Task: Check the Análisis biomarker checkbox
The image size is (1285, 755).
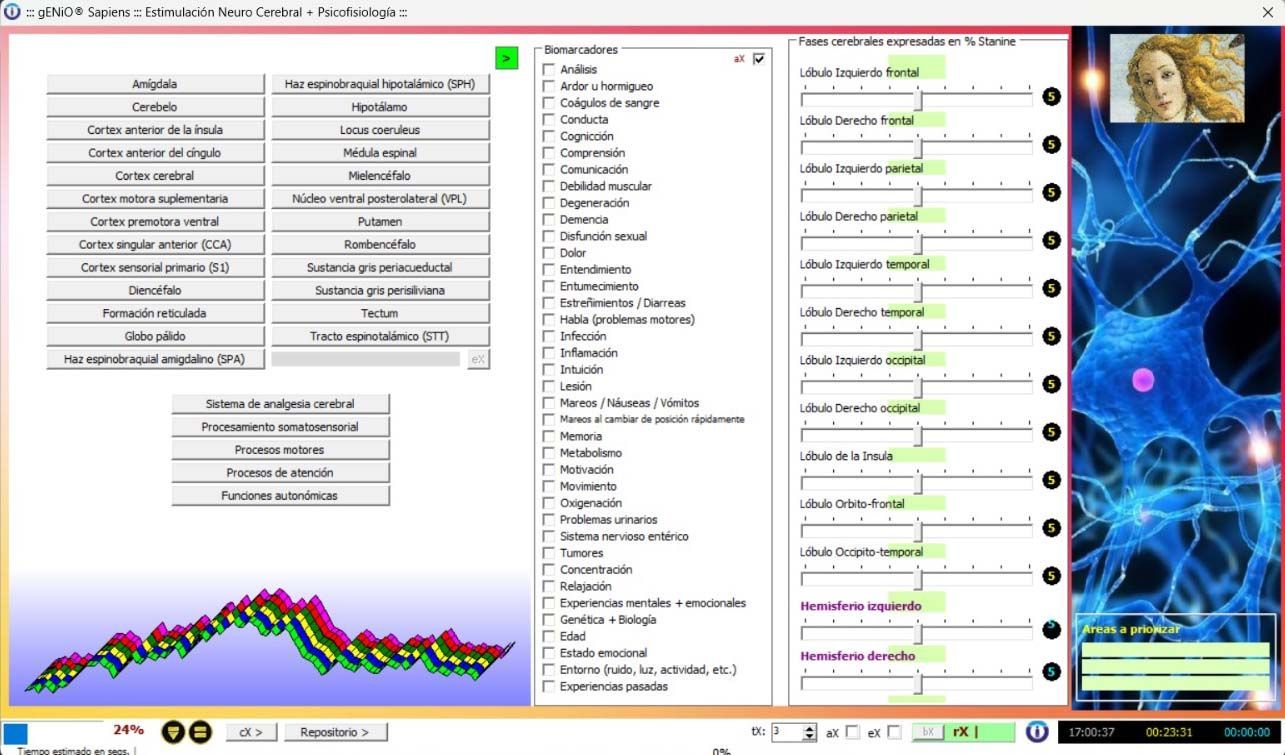Action: (549, 70)
